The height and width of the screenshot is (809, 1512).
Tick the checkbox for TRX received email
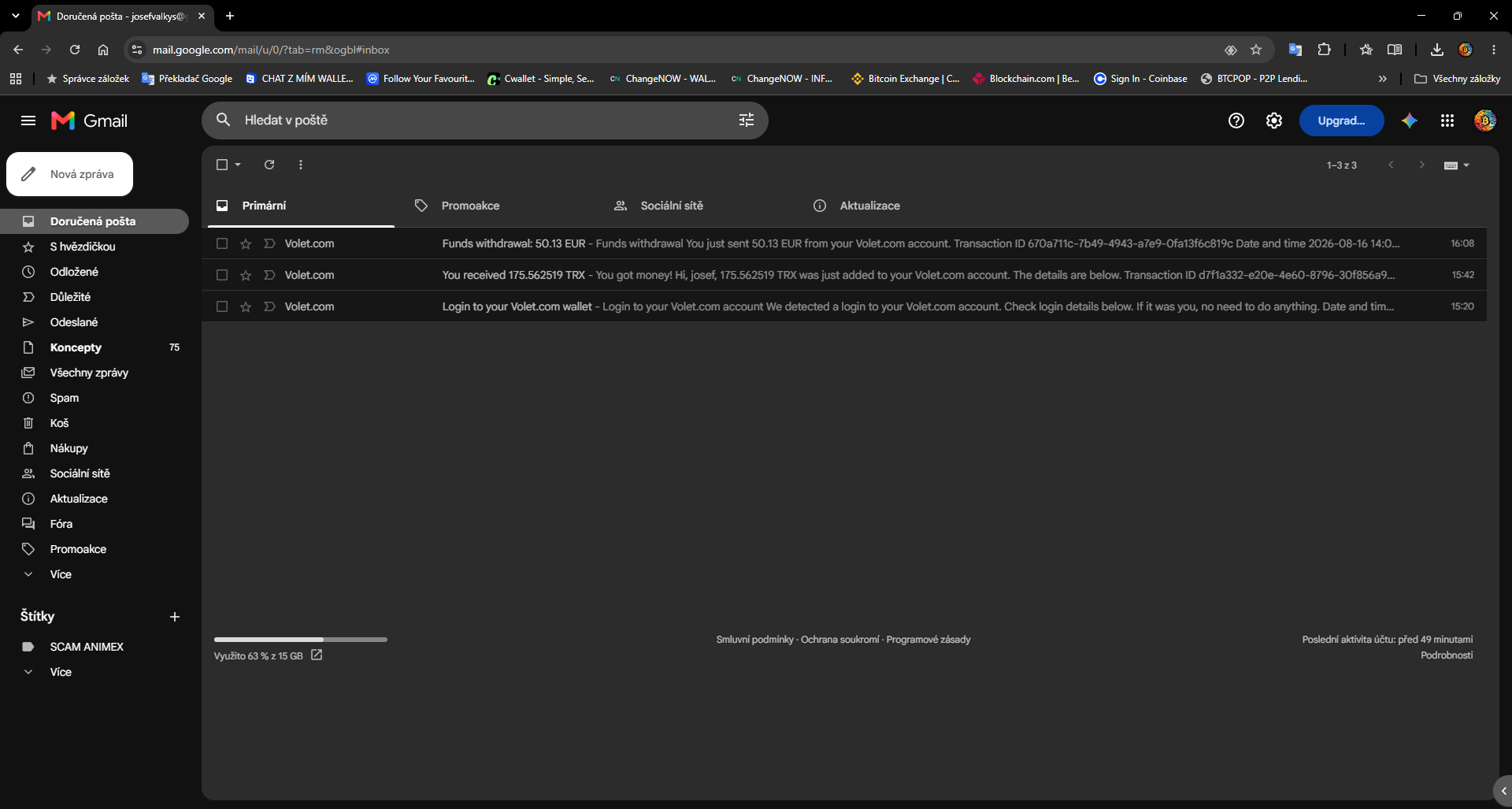222,275
